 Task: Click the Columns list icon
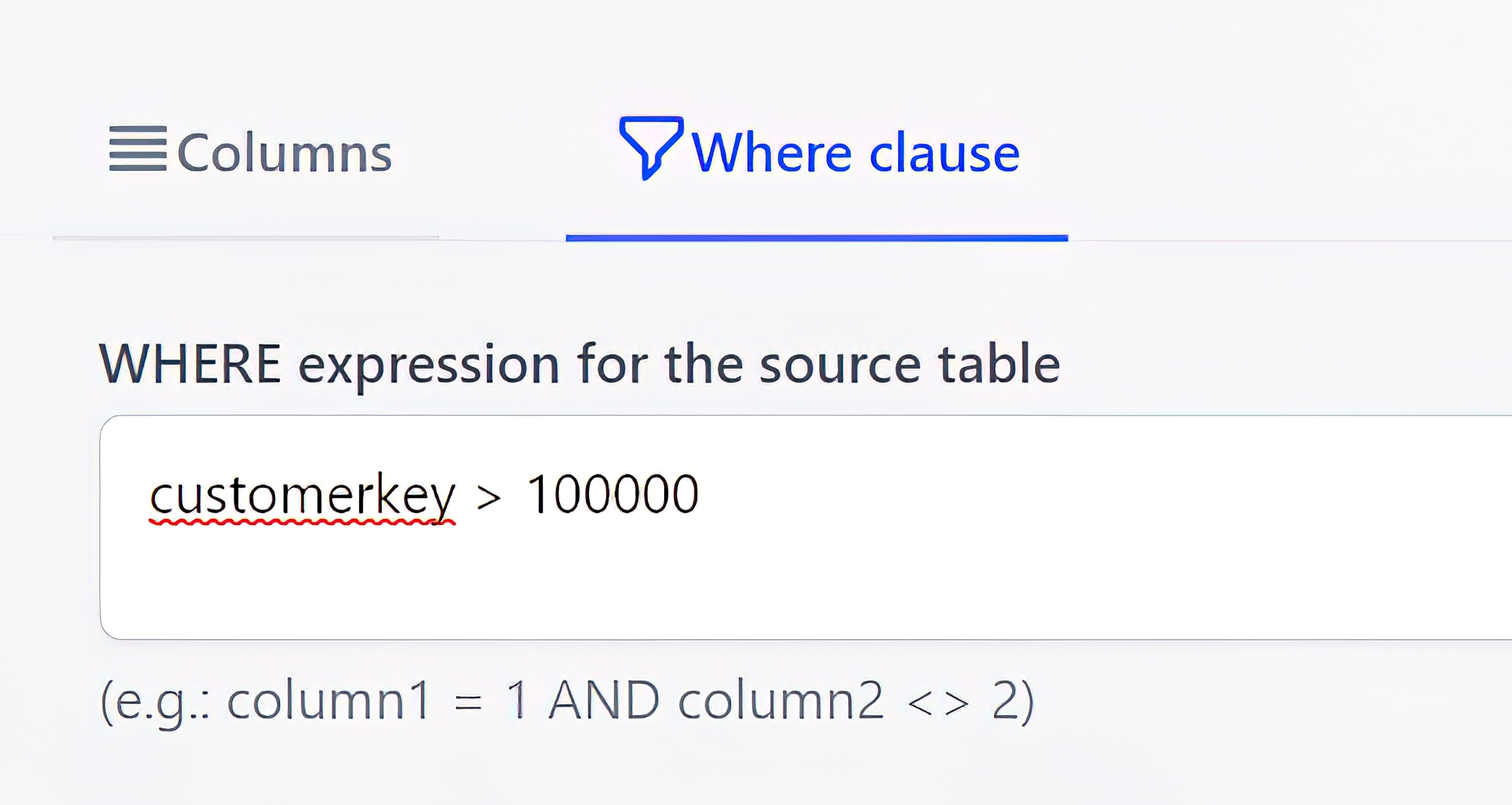tap(138, 149)
